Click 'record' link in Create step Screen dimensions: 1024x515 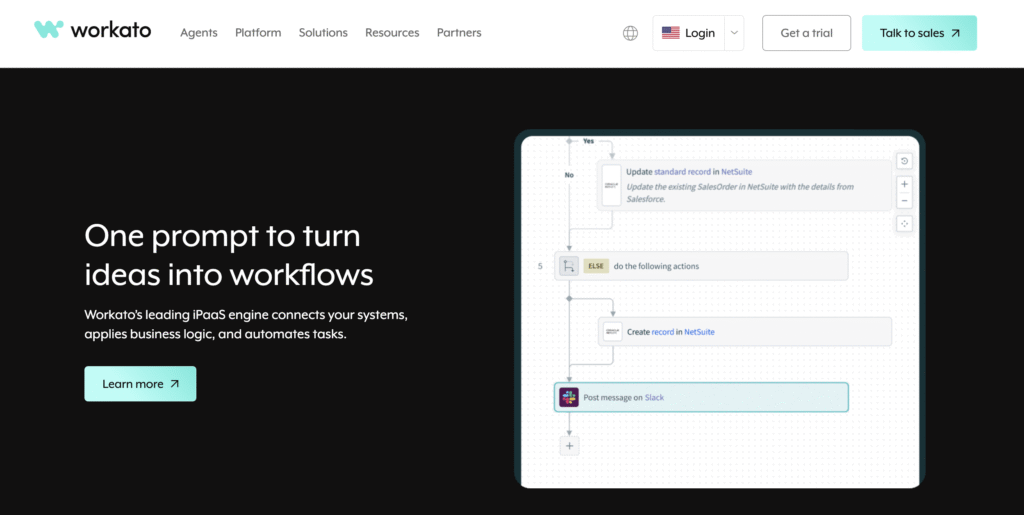pyautogui.click(x=662, y=332)
